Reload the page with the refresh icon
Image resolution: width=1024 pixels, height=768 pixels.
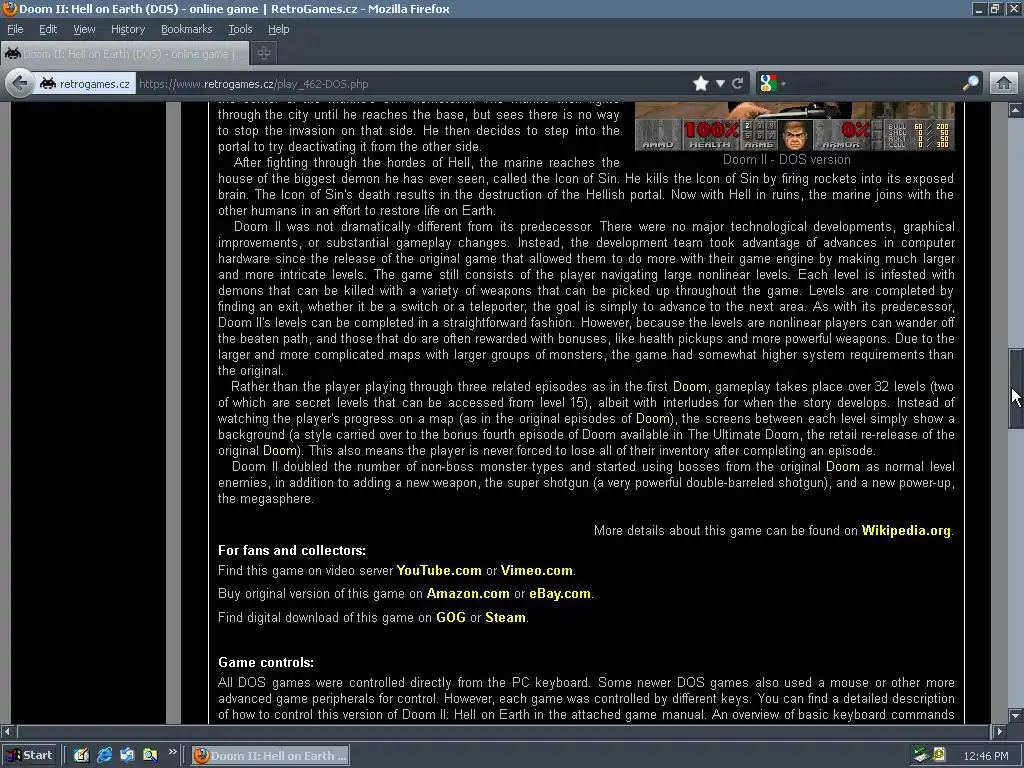click(738, 84)
